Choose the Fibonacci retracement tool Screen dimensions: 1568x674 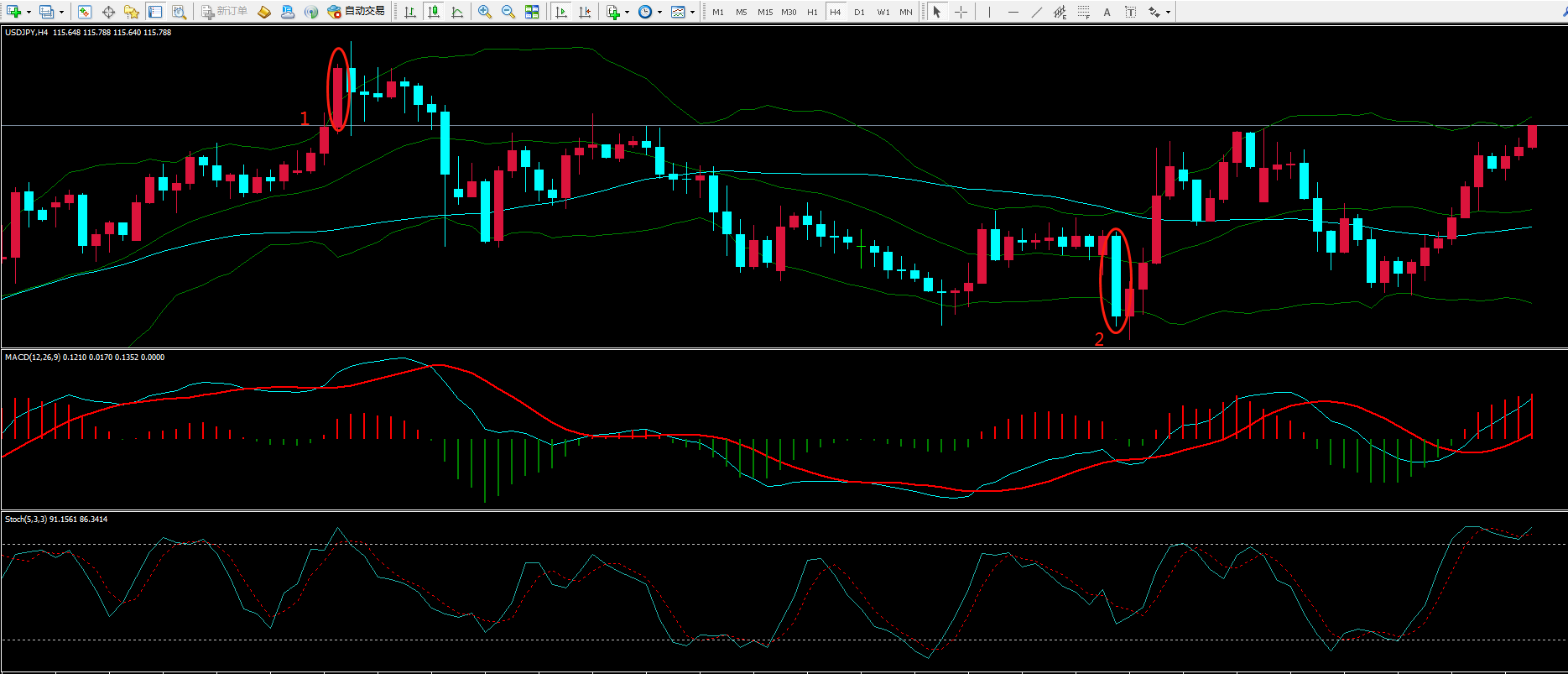coord(1084,12)
